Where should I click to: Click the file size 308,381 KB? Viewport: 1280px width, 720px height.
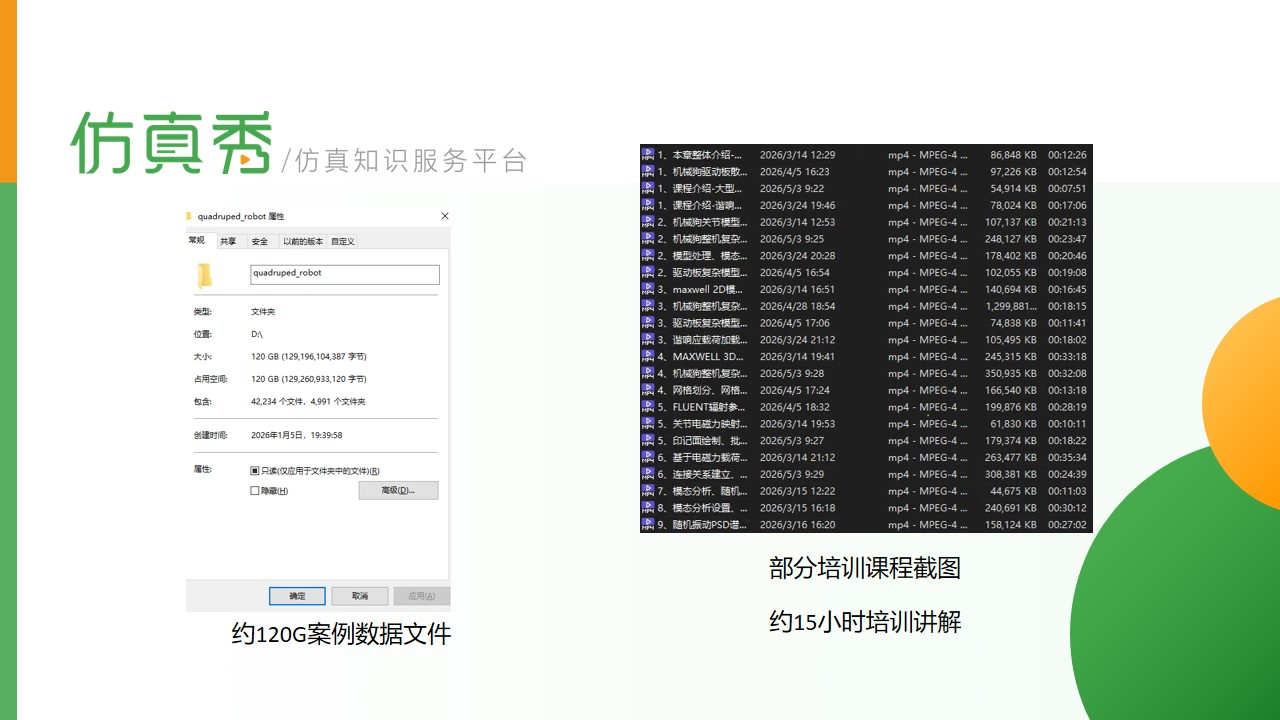click(1009, 474)
